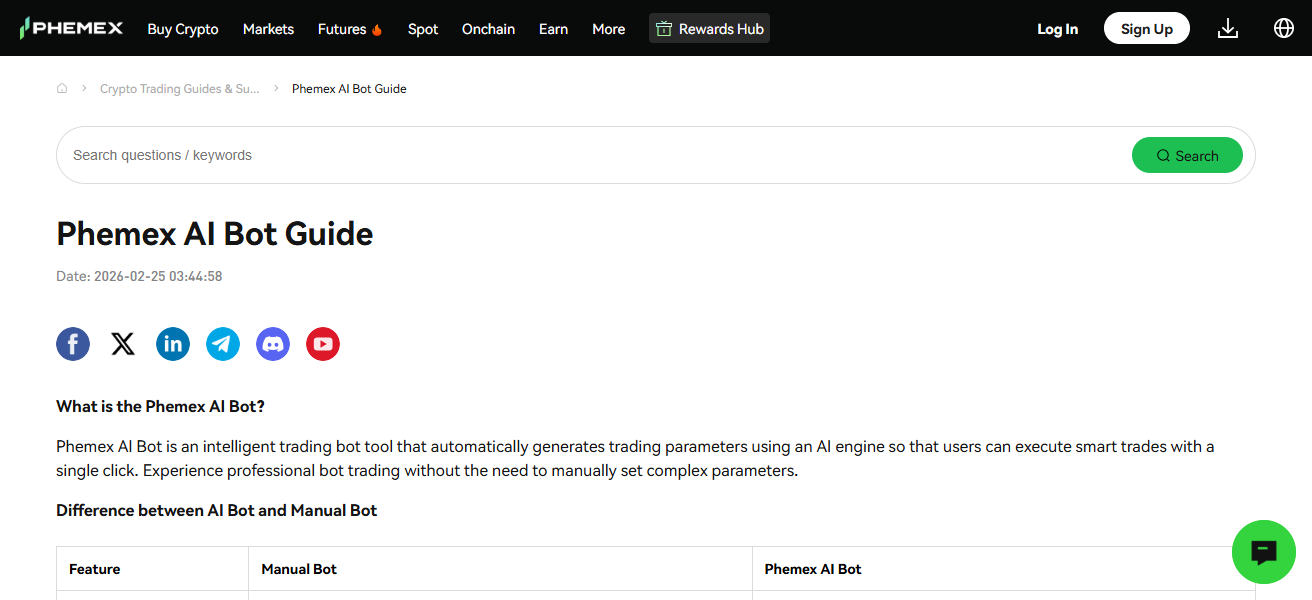1312x600 pixels.
Task: Open the YouTube icon
Action: coord(323,344)
